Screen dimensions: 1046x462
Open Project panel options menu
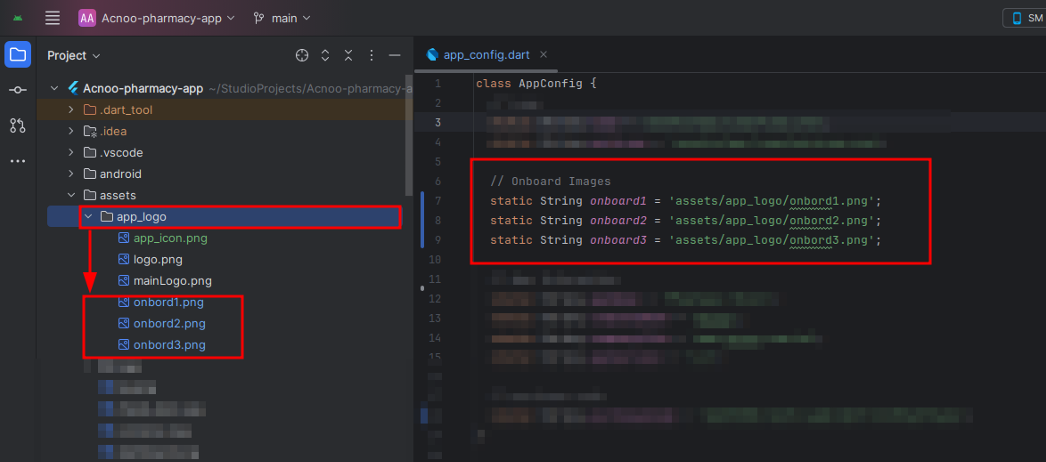(x=372, y=55)
